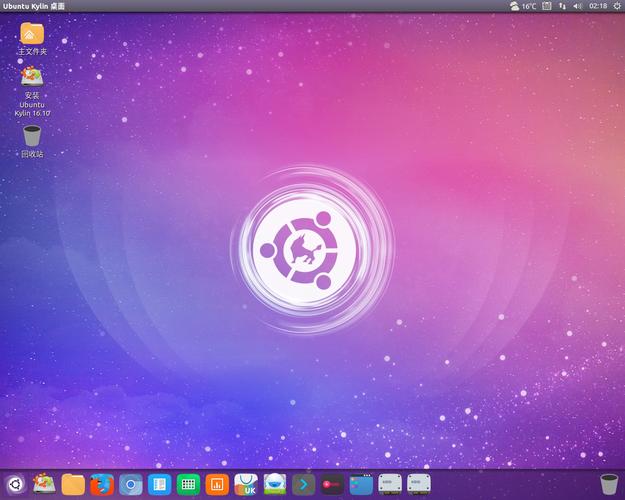
Task: Click the 02:18 clock in the panel
Action: (x=598, y=6)
